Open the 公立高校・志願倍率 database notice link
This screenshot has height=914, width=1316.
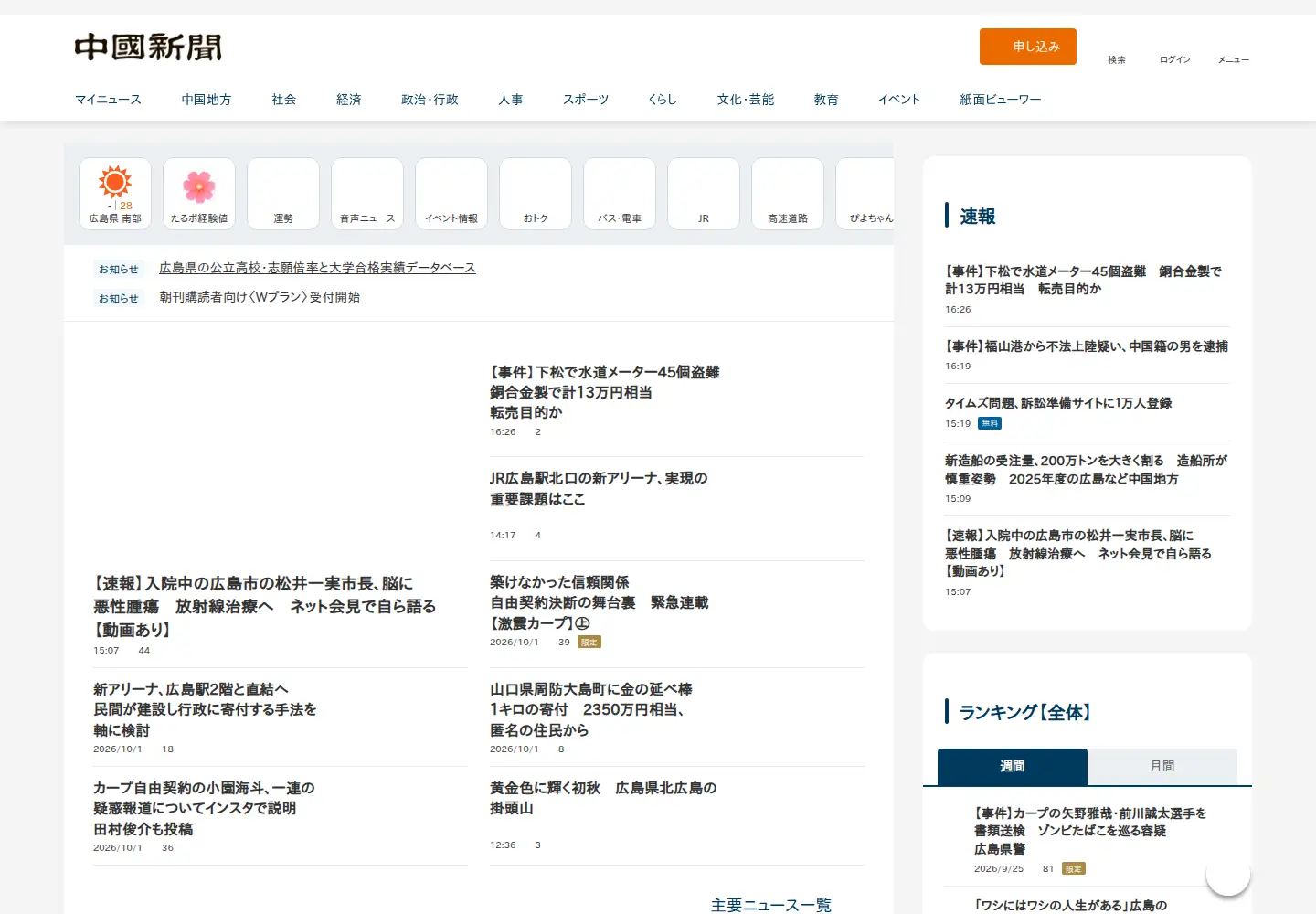point(317,268)
